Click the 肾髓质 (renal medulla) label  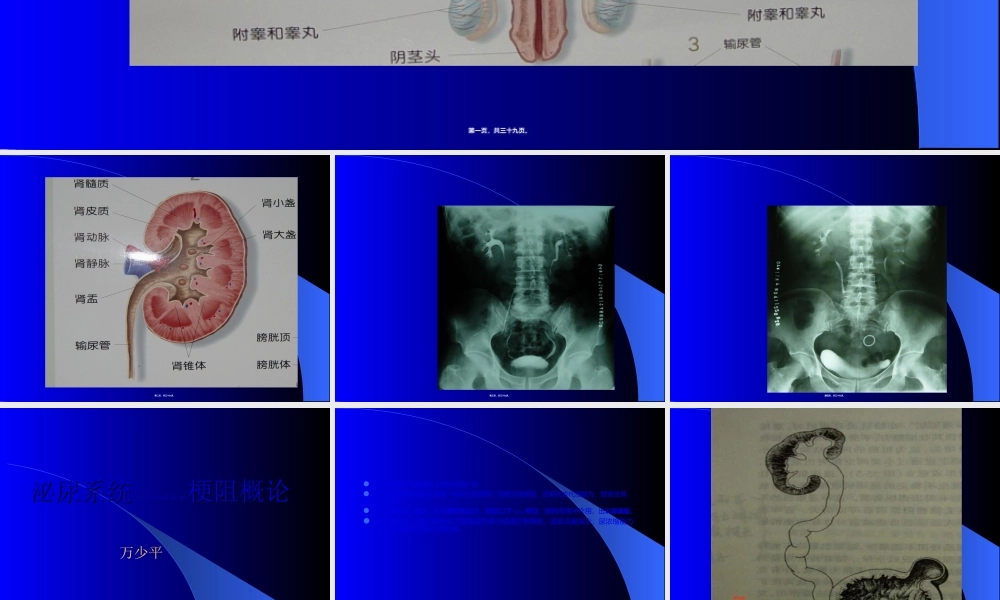90,184
